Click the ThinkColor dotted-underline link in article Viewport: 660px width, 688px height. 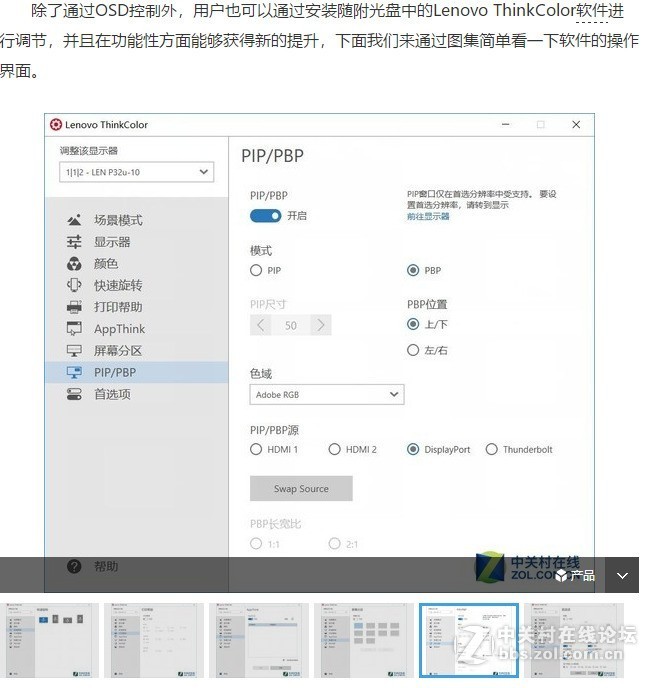tap(592, 11)
